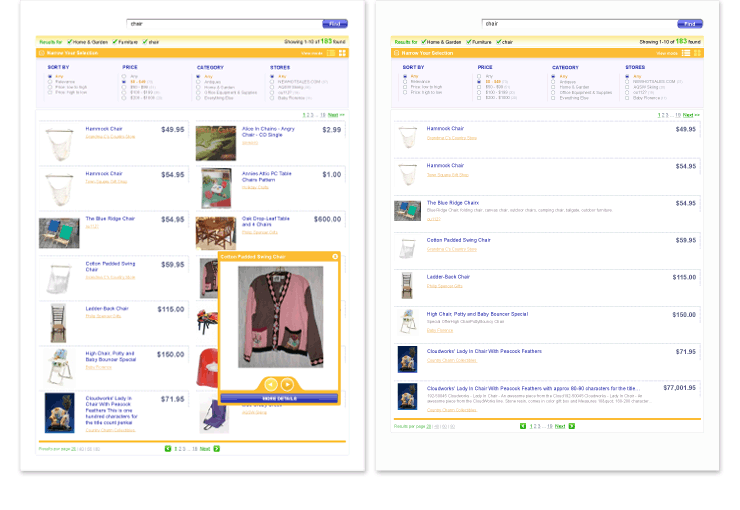Open Ladder-Back Chair link in right panel
This screenshot has width=740, height=510.
tap(449, 276)
